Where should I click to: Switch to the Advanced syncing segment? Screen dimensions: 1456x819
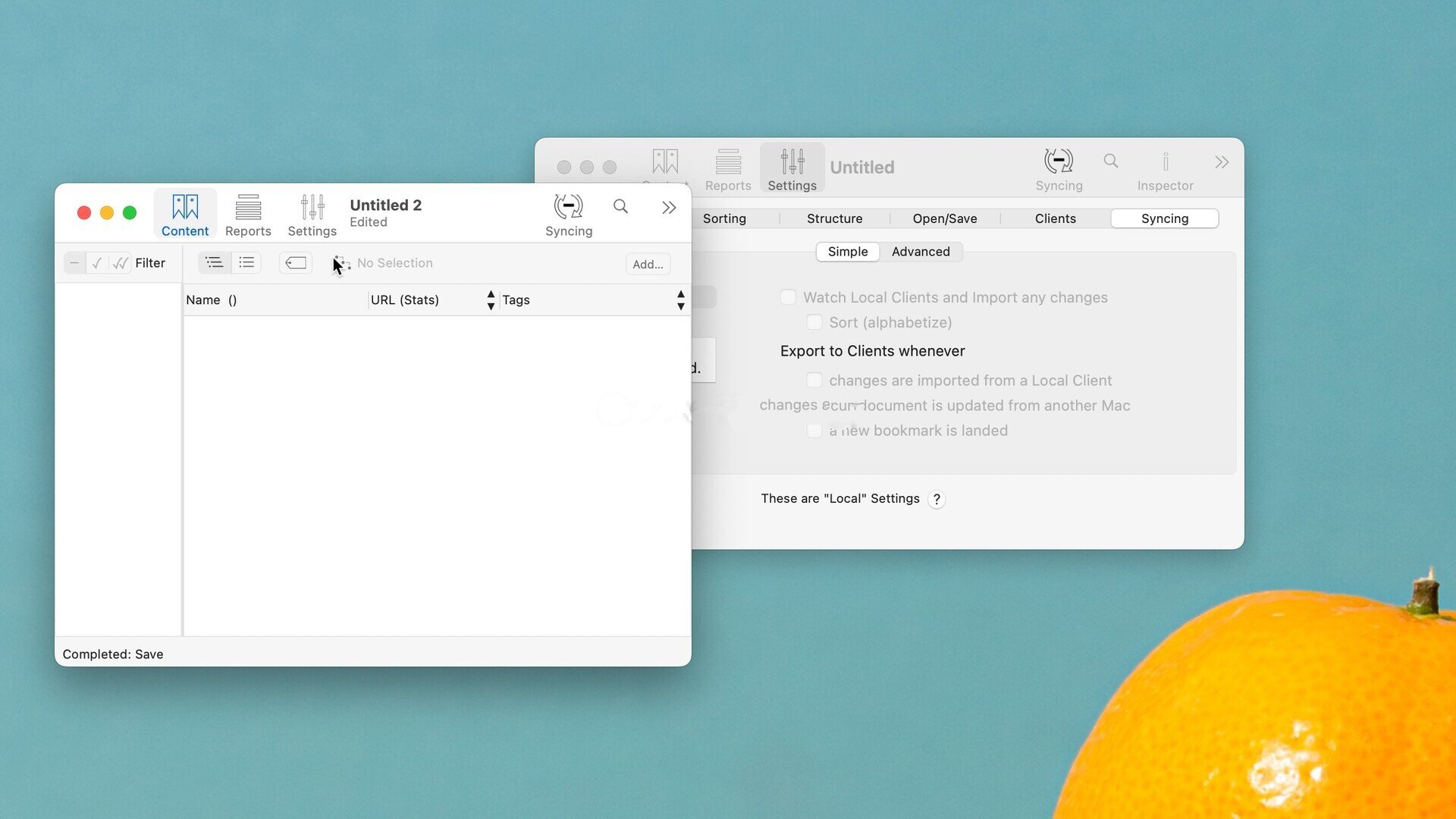pos(921,252)
